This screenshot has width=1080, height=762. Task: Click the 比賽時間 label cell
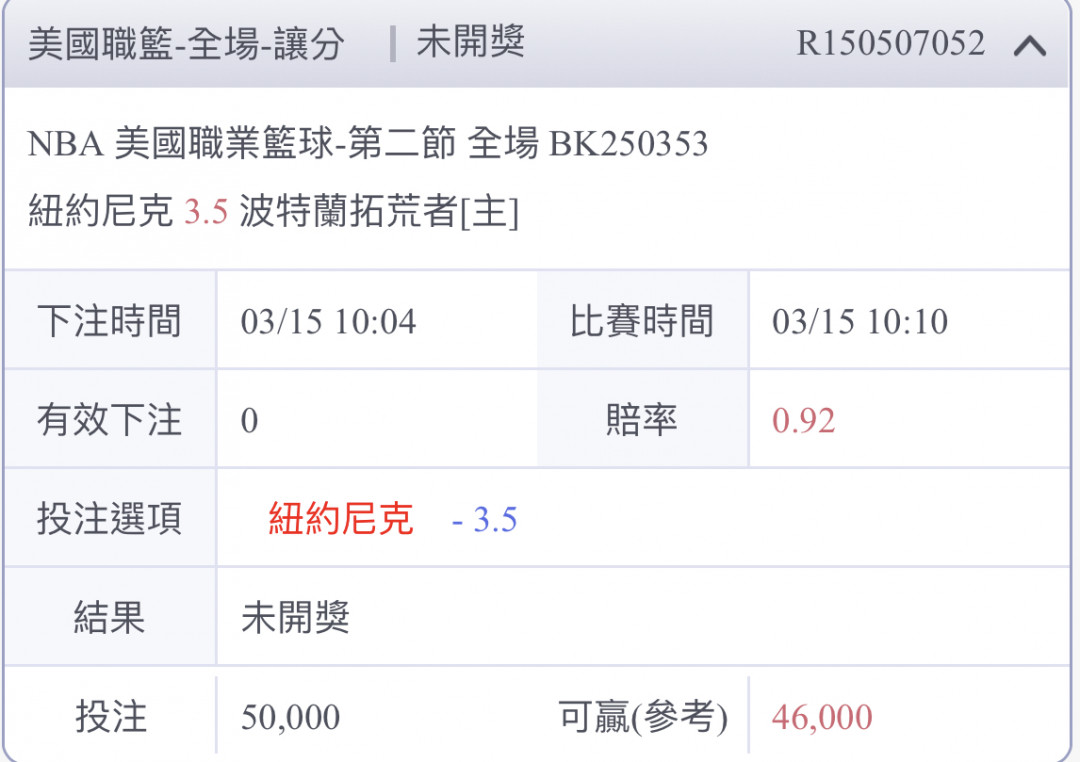coord(642,320)
